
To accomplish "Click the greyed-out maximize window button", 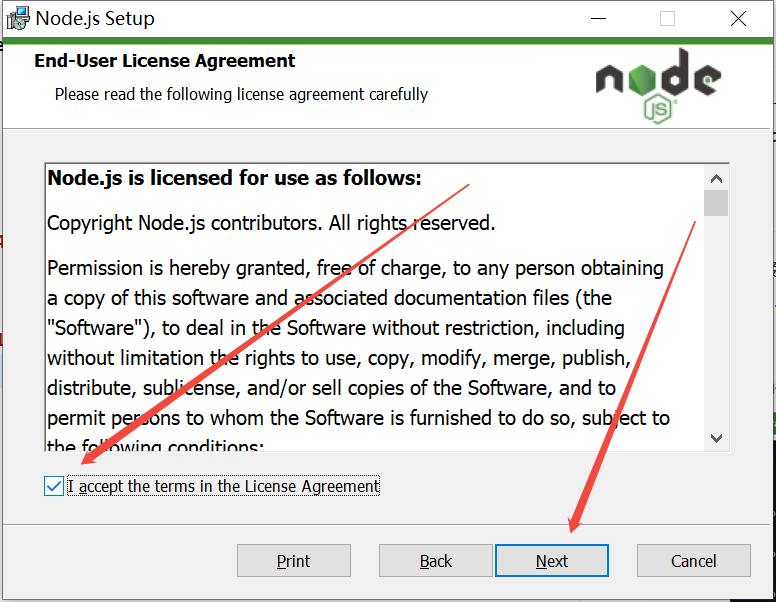I will [x=667, y=18].
